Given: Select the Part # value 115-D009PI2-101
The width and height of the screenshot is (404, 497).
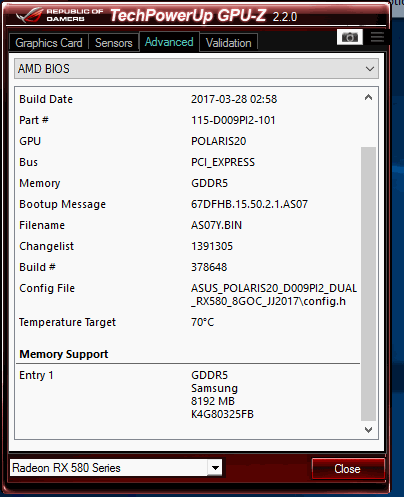Looking at the screenshot, I should point(233,120).
